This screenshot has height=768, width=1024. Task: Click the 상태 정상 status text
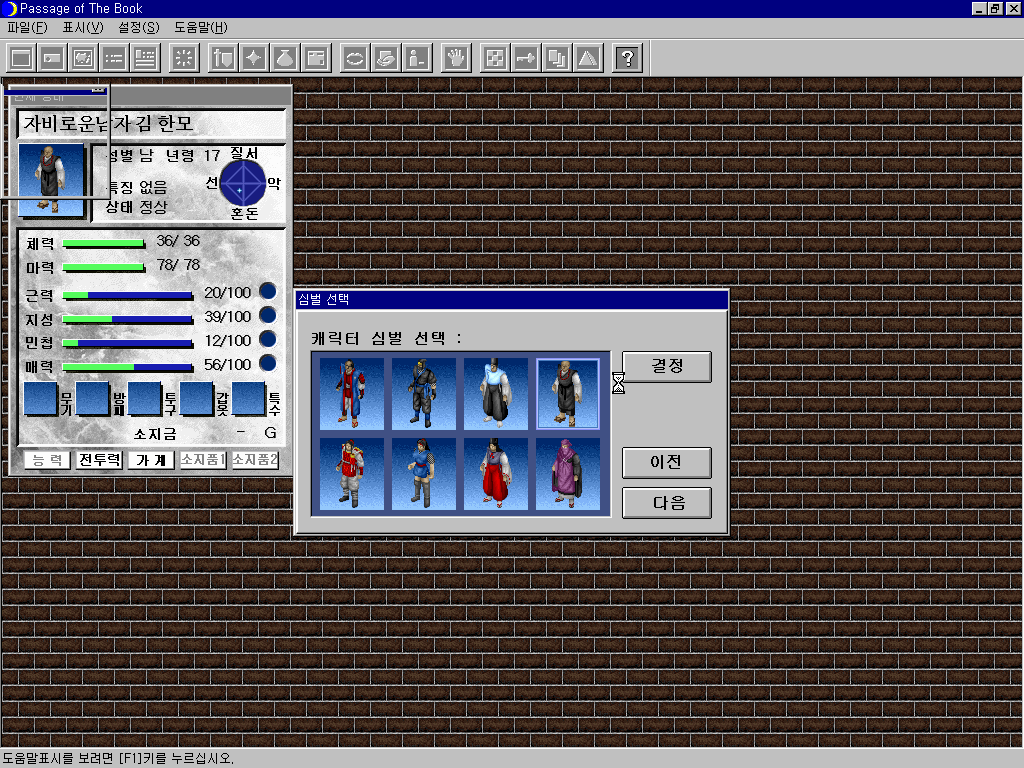point(136,207)
